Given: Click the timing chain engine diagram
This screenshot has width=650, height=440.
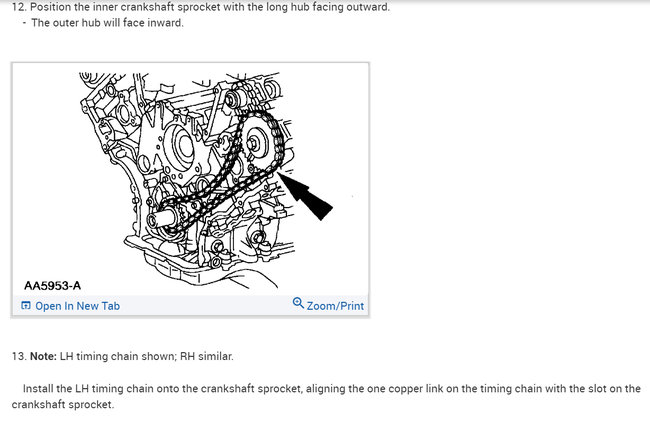Looking at the screenshot, I should (x=189, y=180).
